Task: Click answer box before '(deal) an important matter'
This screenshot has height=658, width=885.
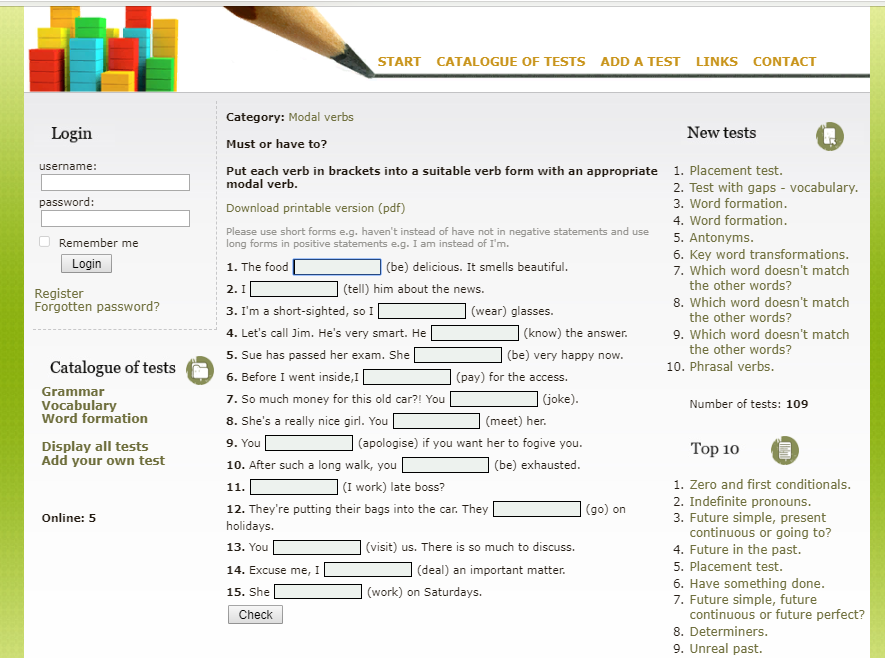Action: click(368, 570)
